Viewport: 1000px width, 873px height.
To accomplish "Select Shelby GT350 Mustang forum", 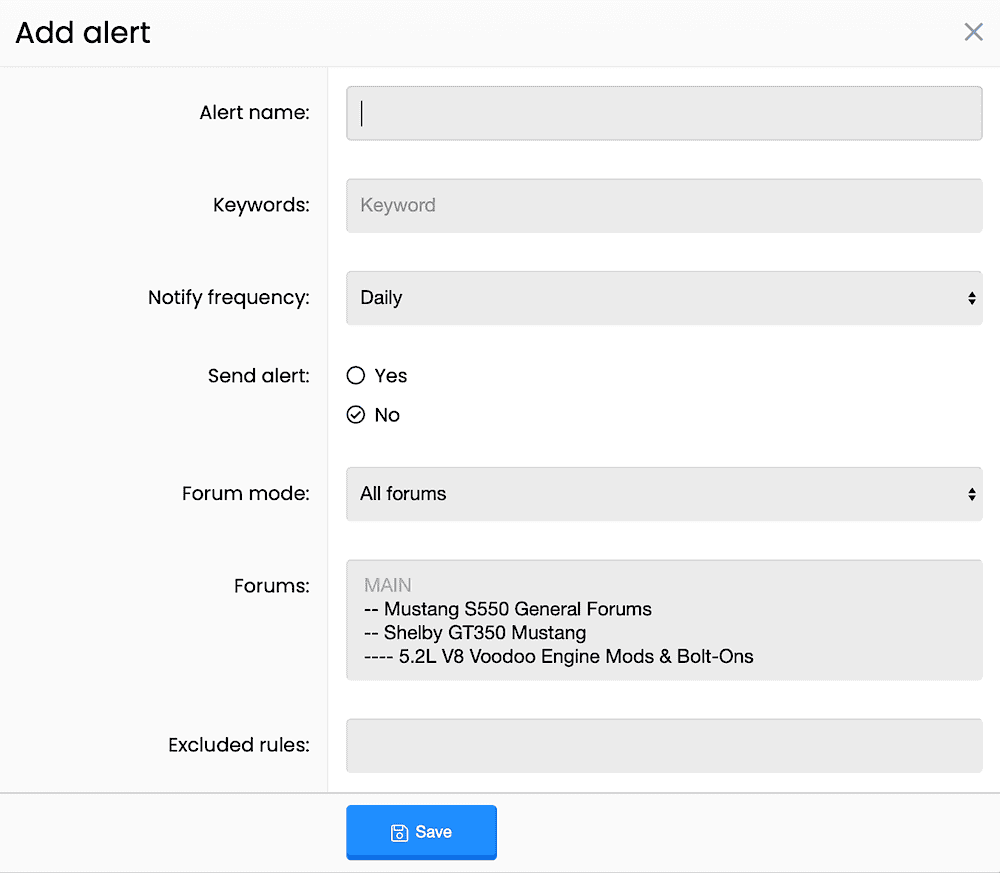I will click(475, 633).
